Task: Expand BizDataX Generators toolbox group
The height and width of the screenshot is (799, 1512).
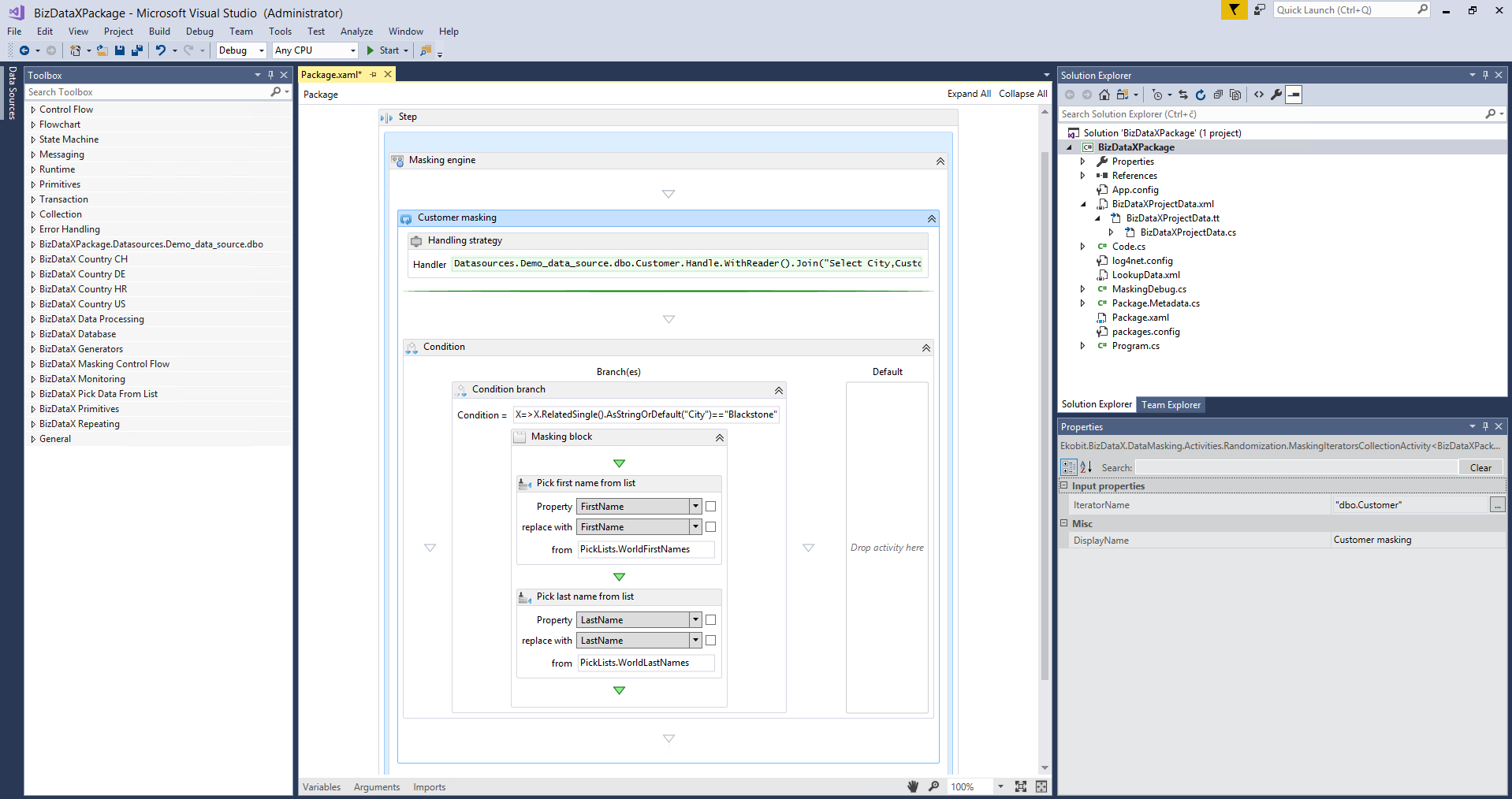Action: pos(33,349)
